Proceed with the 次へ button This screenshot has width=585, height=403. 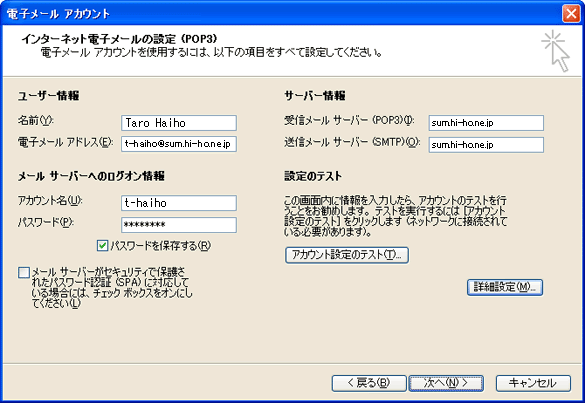click(446, 383)
